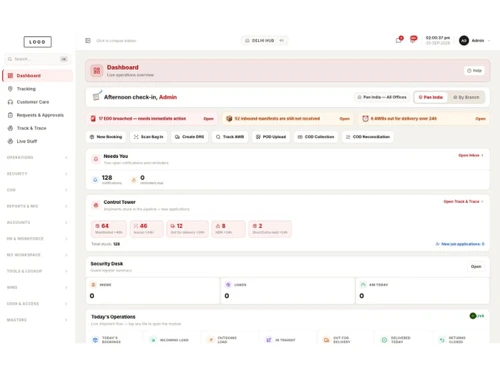
Task: Open the notifications bell with red badge
Action: [399, 40]
